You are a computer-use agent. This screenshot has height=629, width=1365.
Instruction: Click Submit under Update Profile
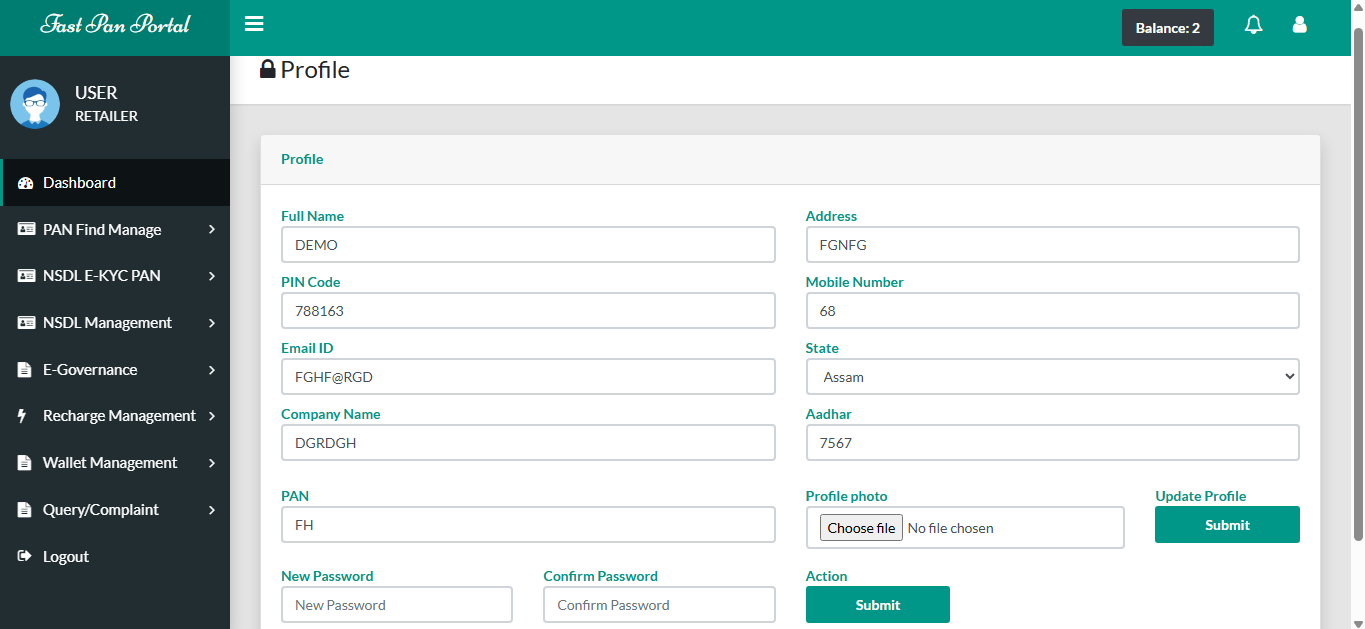1227,525
